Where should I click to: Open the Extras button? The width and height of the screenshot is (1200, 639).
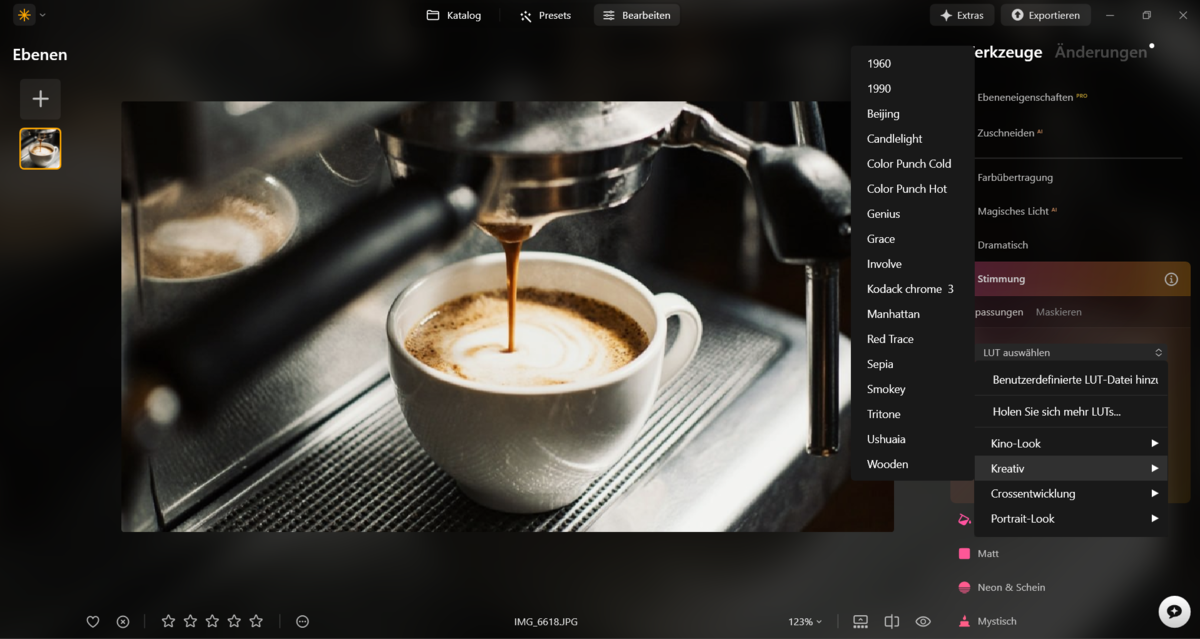coord(961,15)
